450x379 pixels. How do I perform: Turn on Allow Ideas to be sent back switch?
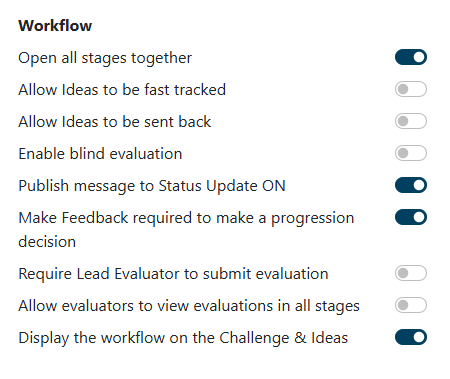click(x=411, y=121)
